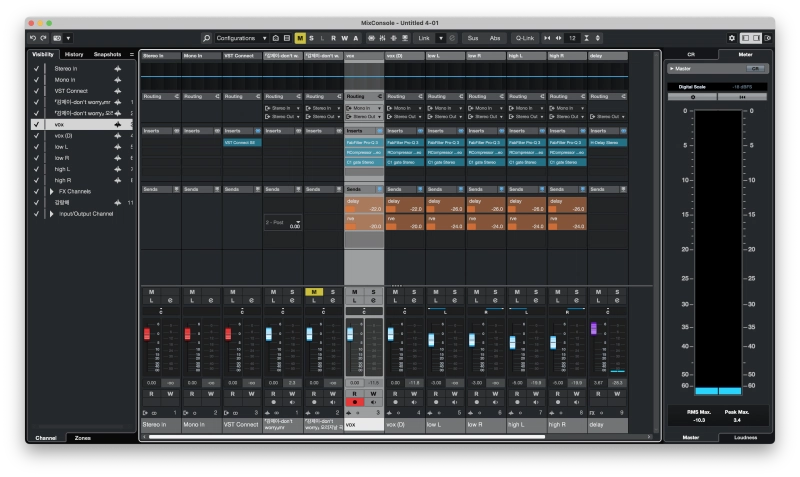Click the delay channel purple fader
Viewport: 800px width, 477px height.
593,329
